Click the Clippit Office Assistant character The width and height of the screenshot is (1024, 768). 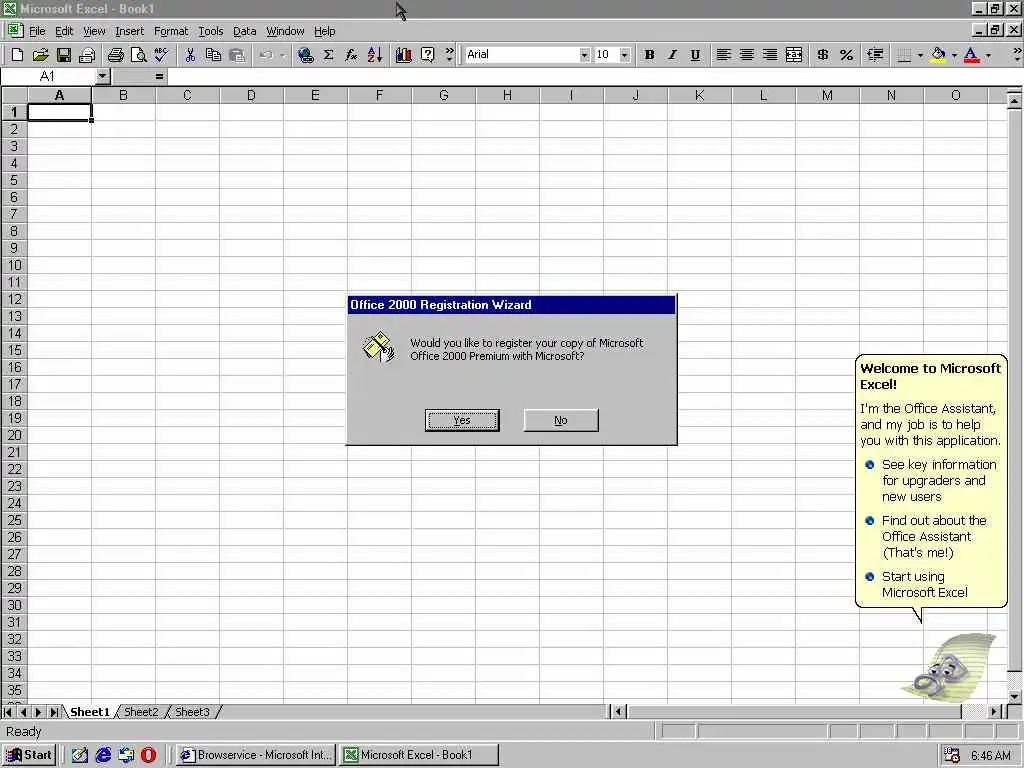tap(950, 667)
